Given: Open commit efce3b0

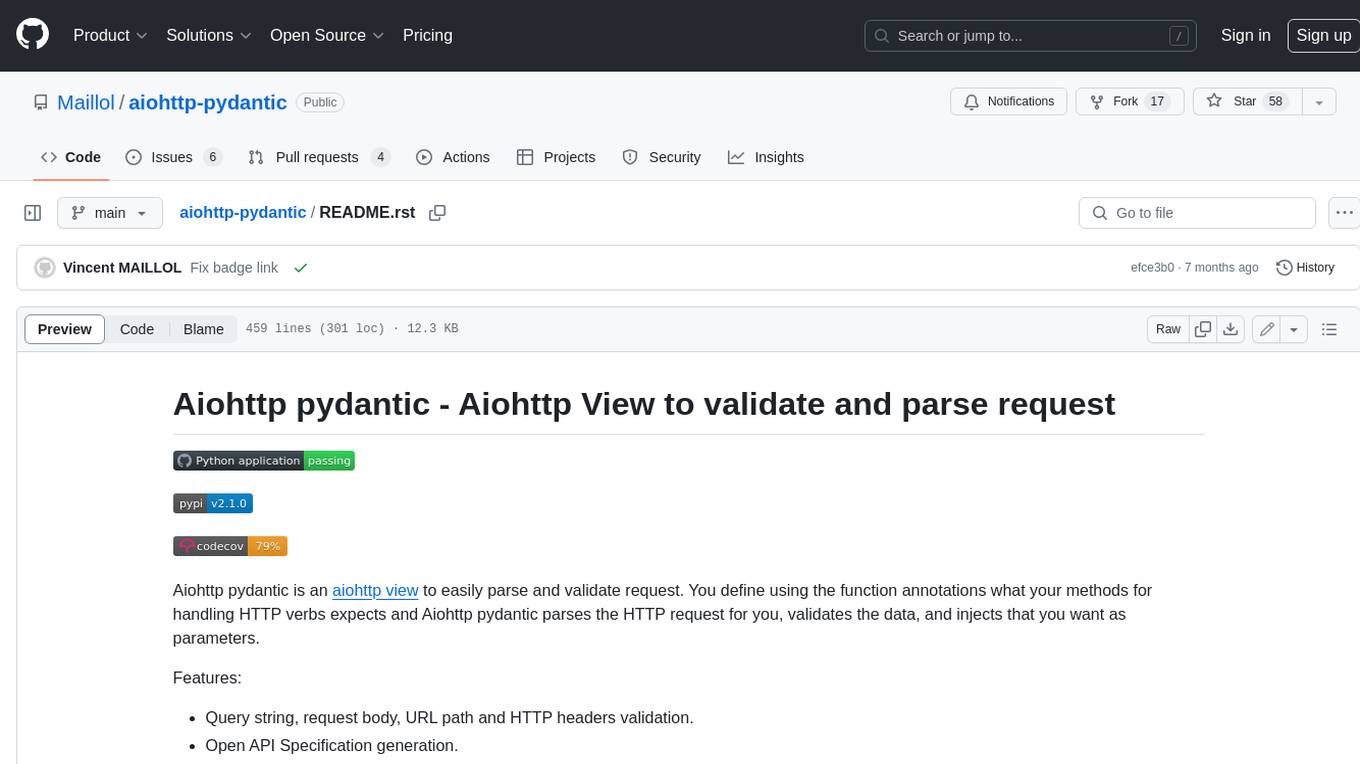Looking at the screenshot, I should click(1152, 268).
